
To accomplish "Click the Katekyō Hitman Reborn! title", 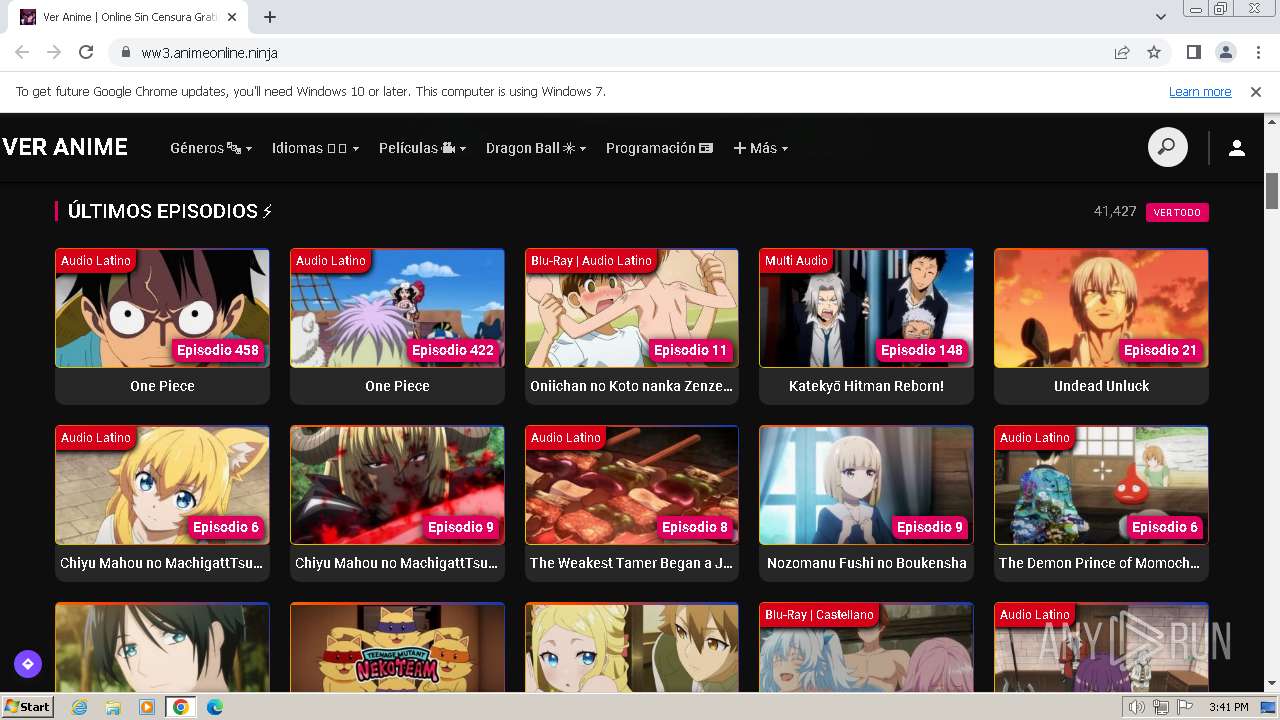I will (x=866, y=386).
